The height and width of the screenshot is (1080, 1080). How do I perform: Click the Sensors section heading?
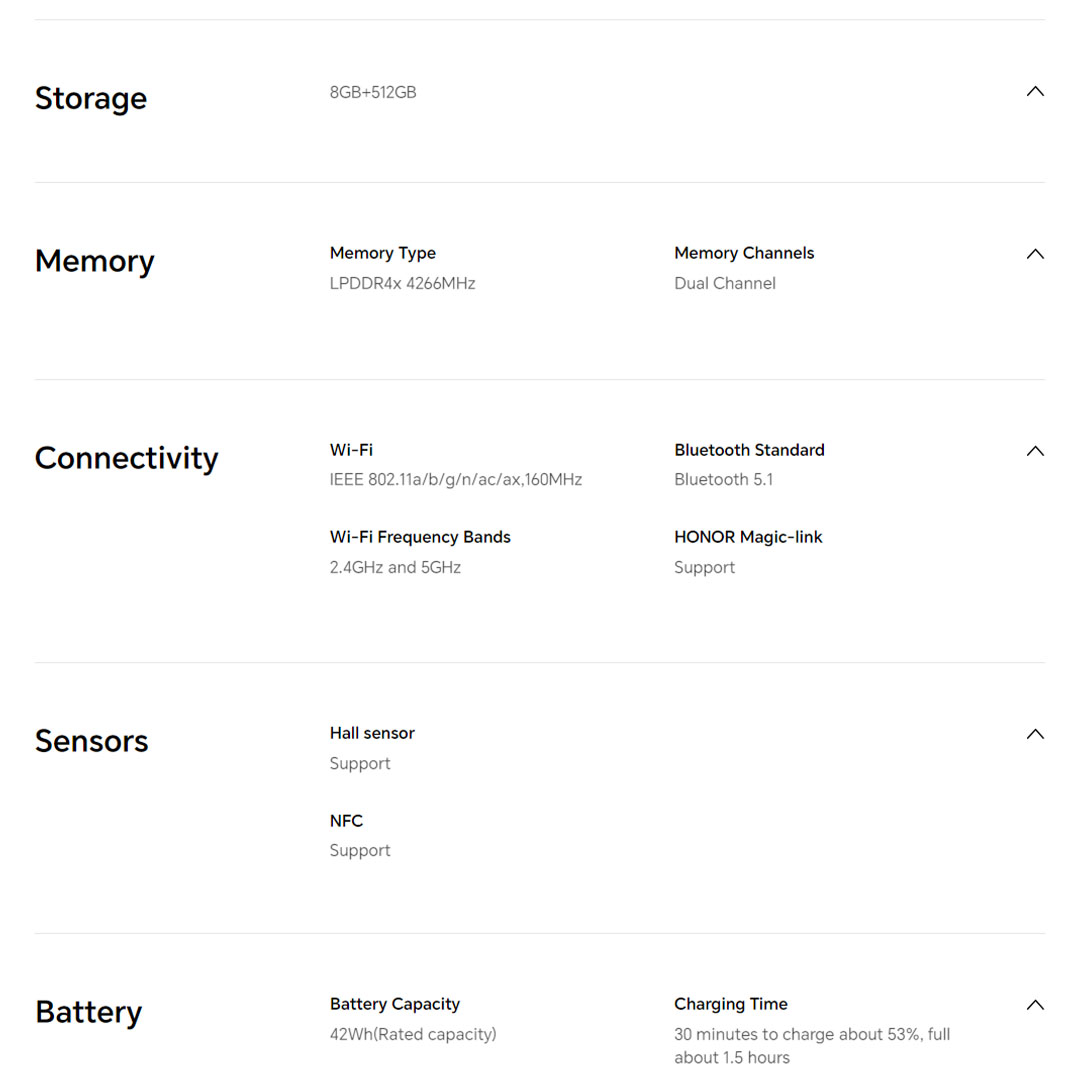tap(92, 741)
